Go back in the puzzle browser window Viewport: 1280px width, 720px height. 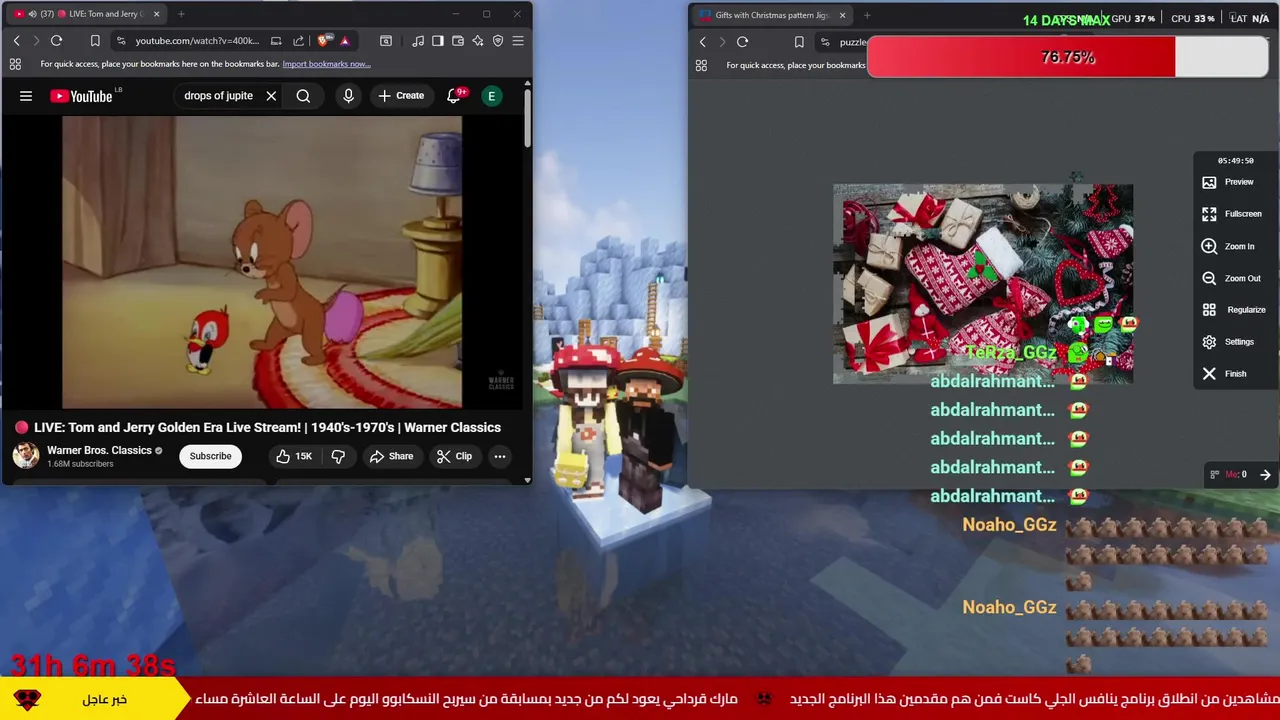point(702,42)
